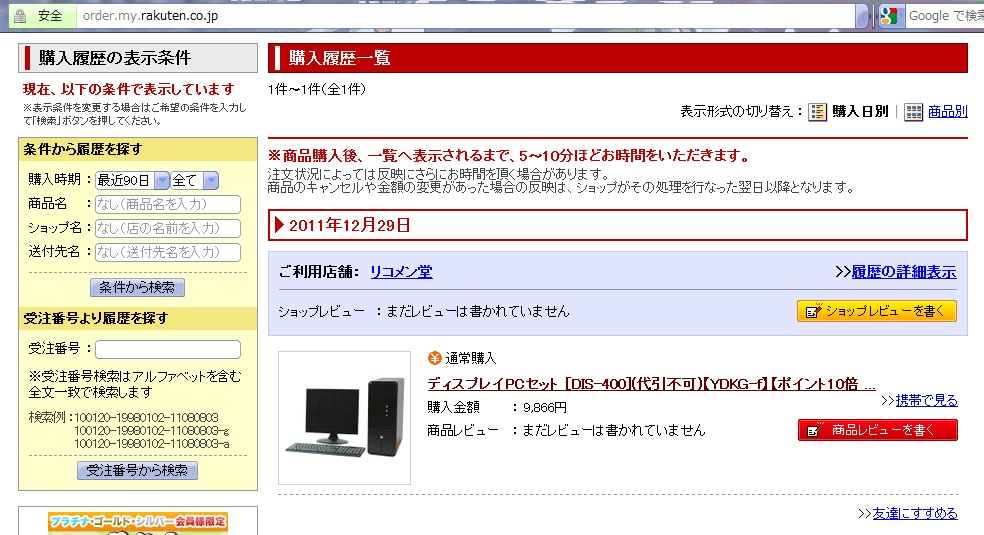Click the 商品レビューを書く button
Viewport: 984px width, 535px height.
click(877, 430)
